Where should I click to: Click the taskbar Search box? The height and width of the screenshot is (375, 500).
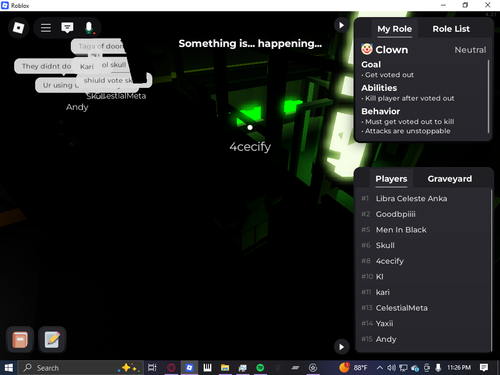(x=80, y=368)
